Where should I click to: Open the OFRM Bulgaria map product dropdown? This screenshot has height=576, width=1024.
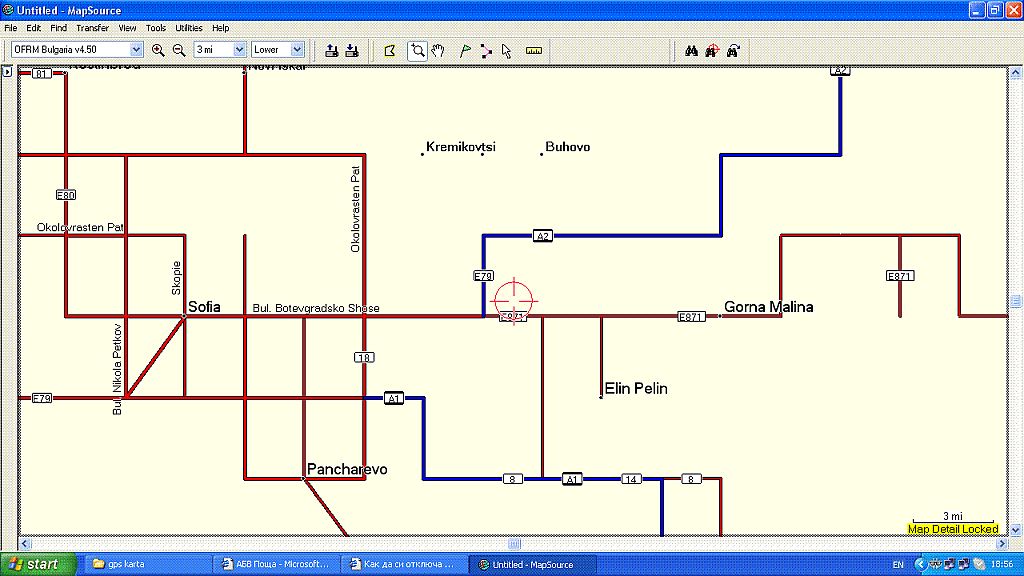pyautogui.click(x=77, y=49)
